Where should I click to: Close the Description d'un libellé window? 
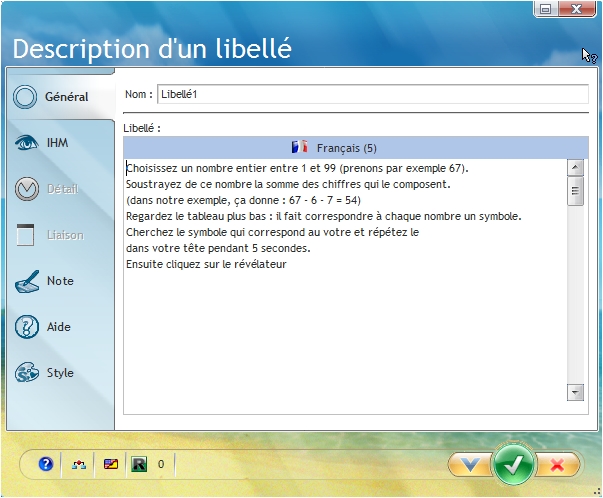click(576, 8)
